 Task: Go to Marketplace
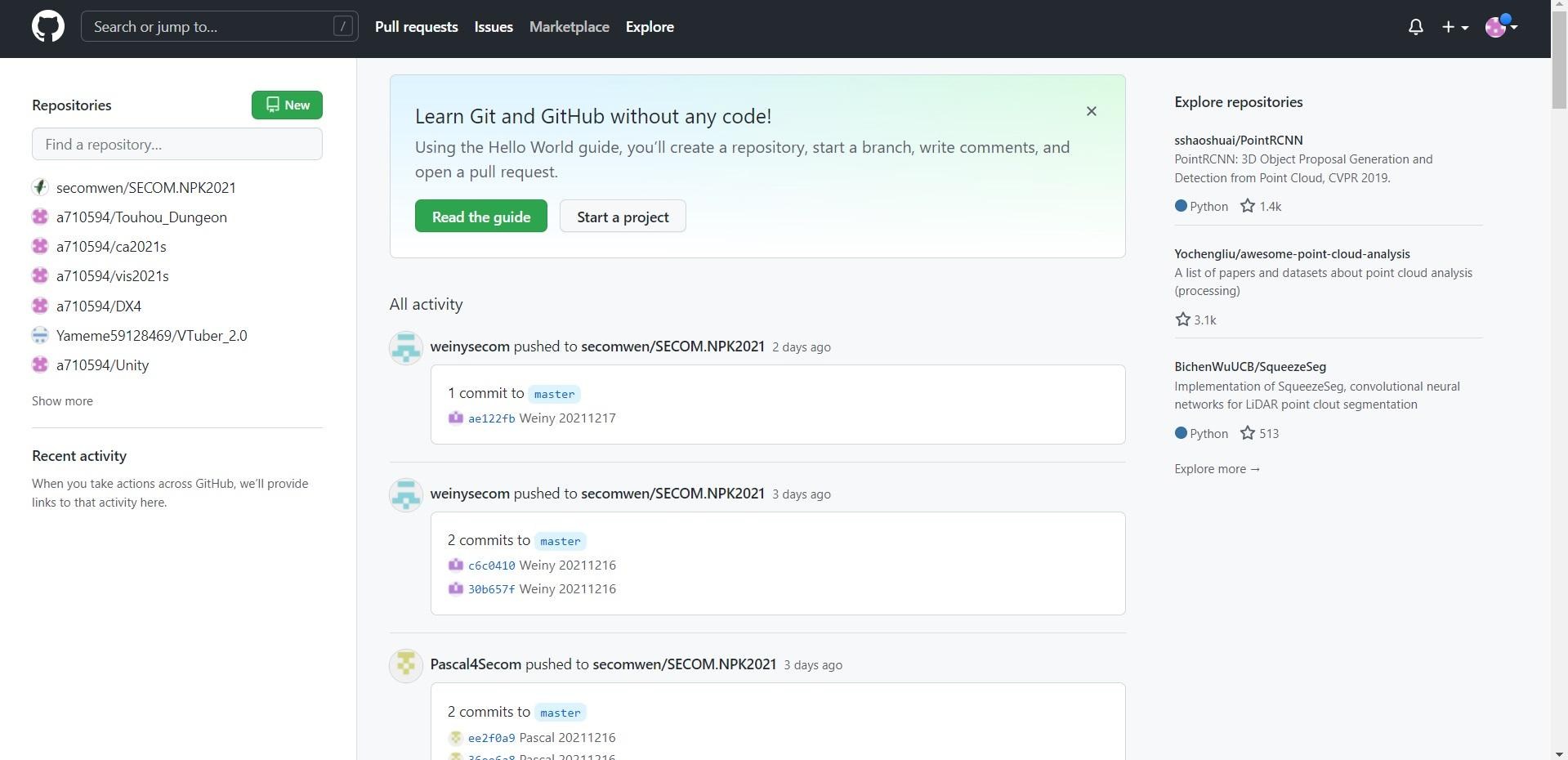tap(570, 27)
